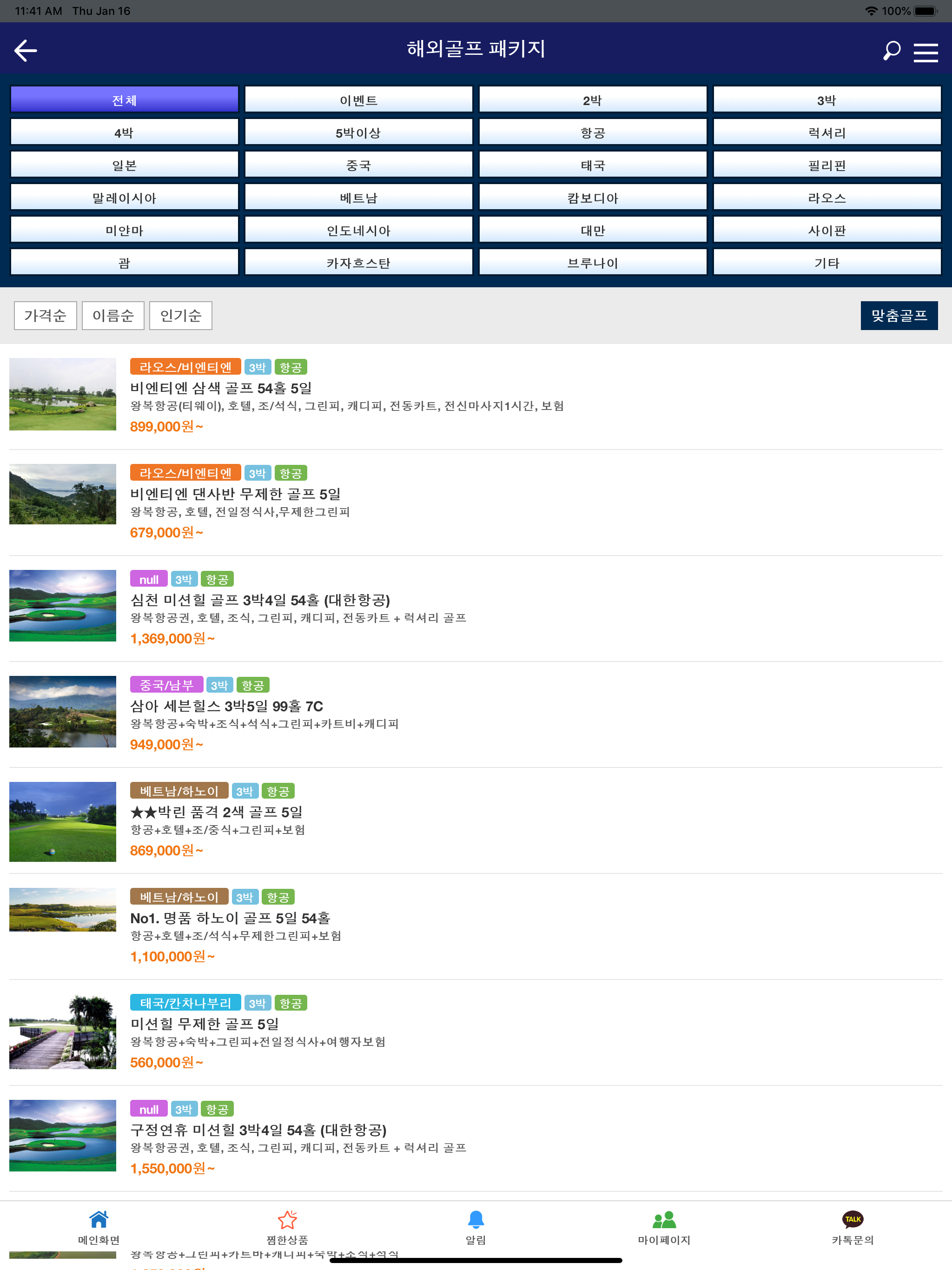Tap the 태국/칸차나부리 region tag
952x1270 pixels.
(185, 1002)
